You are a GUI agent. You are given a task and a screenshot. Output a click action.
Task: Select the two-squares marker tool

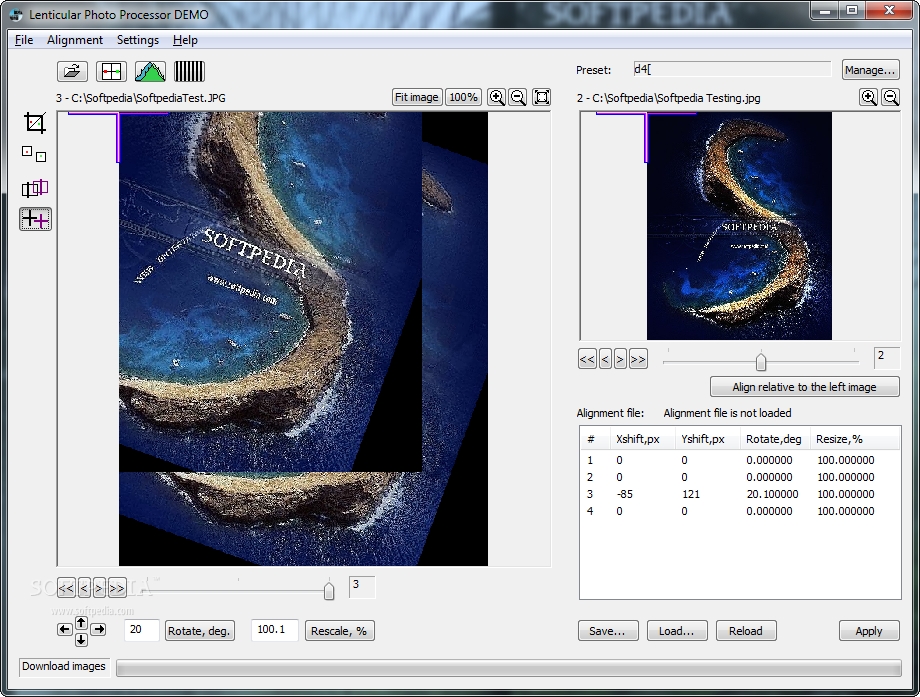coord(35,154)
